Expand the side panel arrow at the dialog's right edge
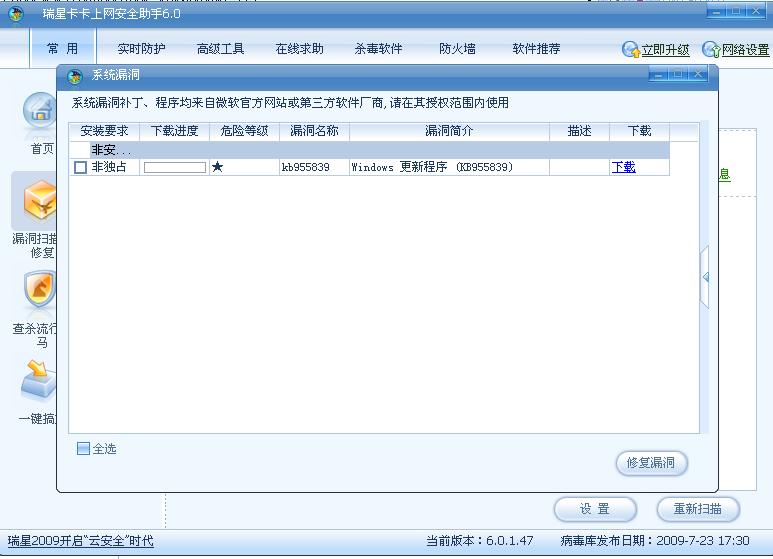 point(705,277)
